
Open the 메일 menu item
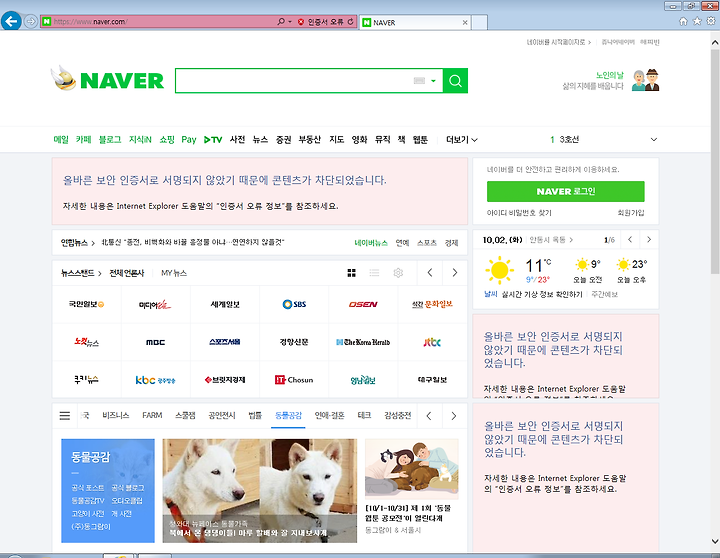click(61, 139)
